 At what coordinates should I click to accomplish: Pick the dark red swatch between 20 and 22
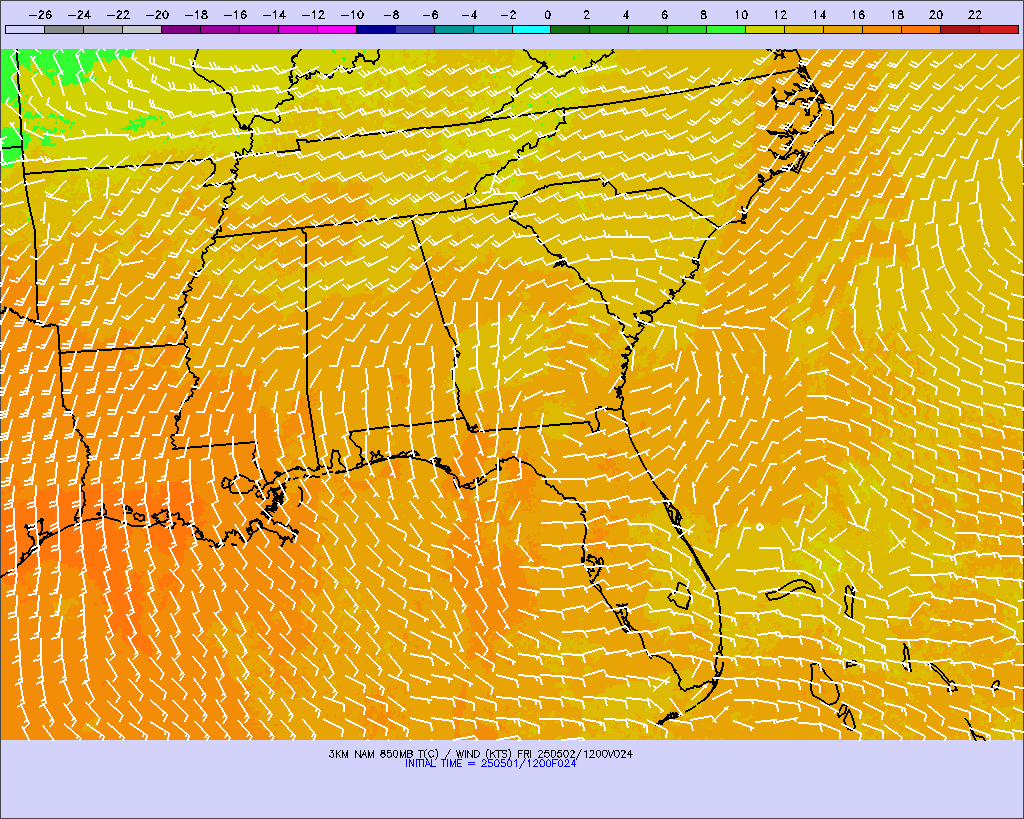[961, 29]
